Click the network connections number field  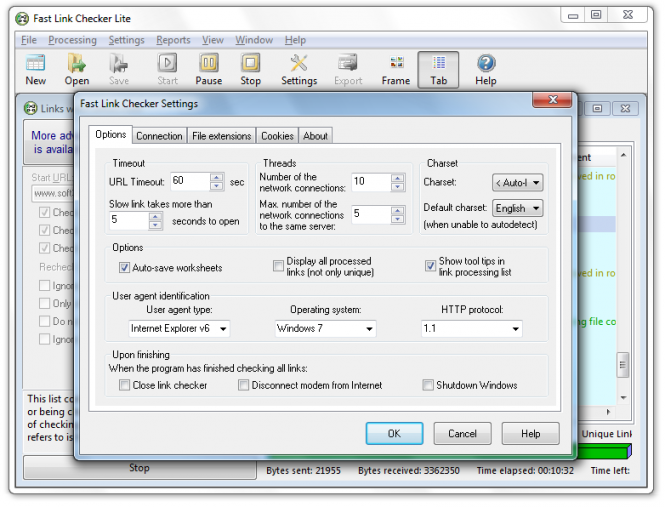point(372,182)
